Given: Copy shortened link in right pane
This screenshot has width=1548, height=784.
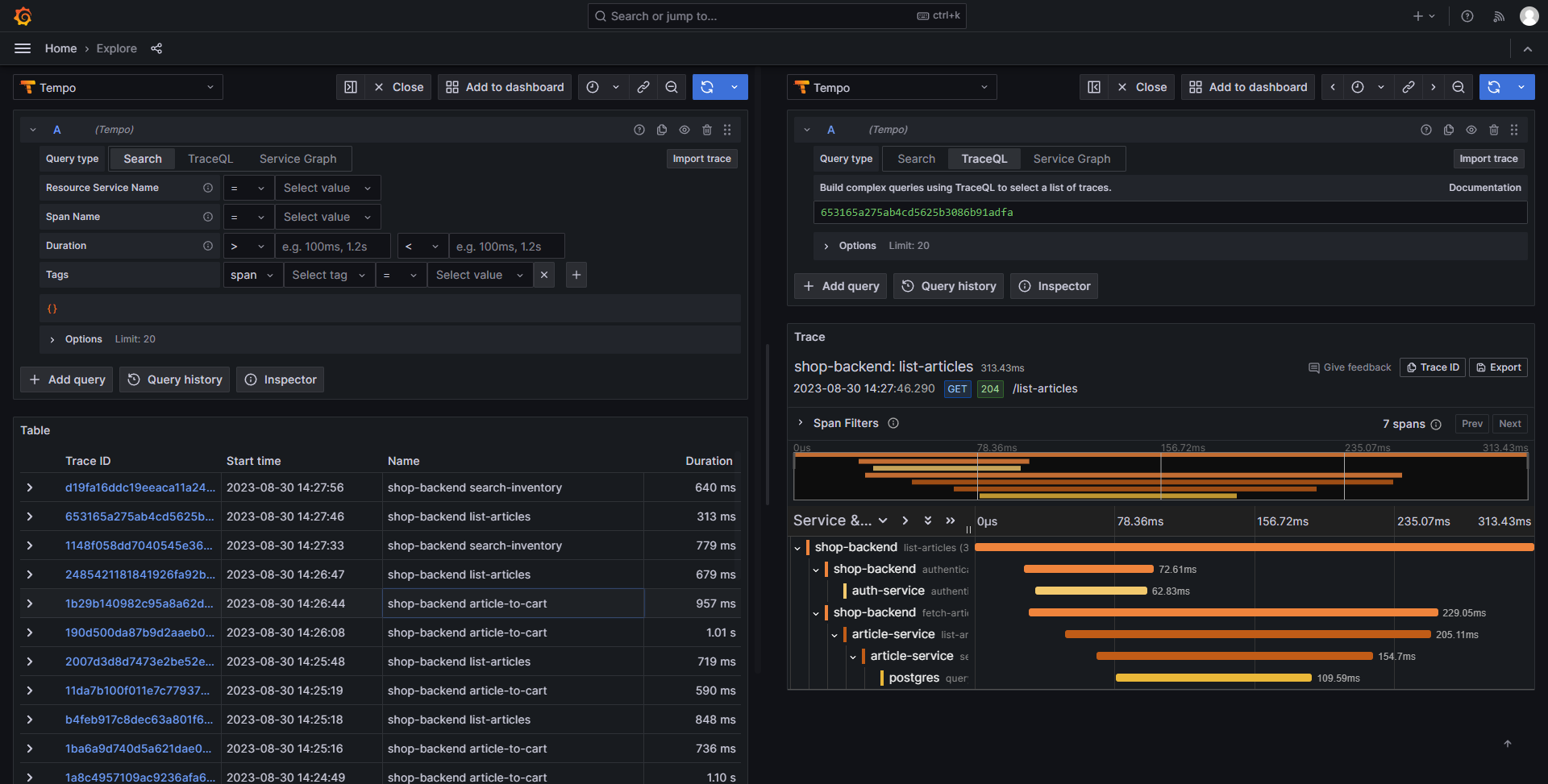Looking at the screenshot, I should pos(1409,87).
